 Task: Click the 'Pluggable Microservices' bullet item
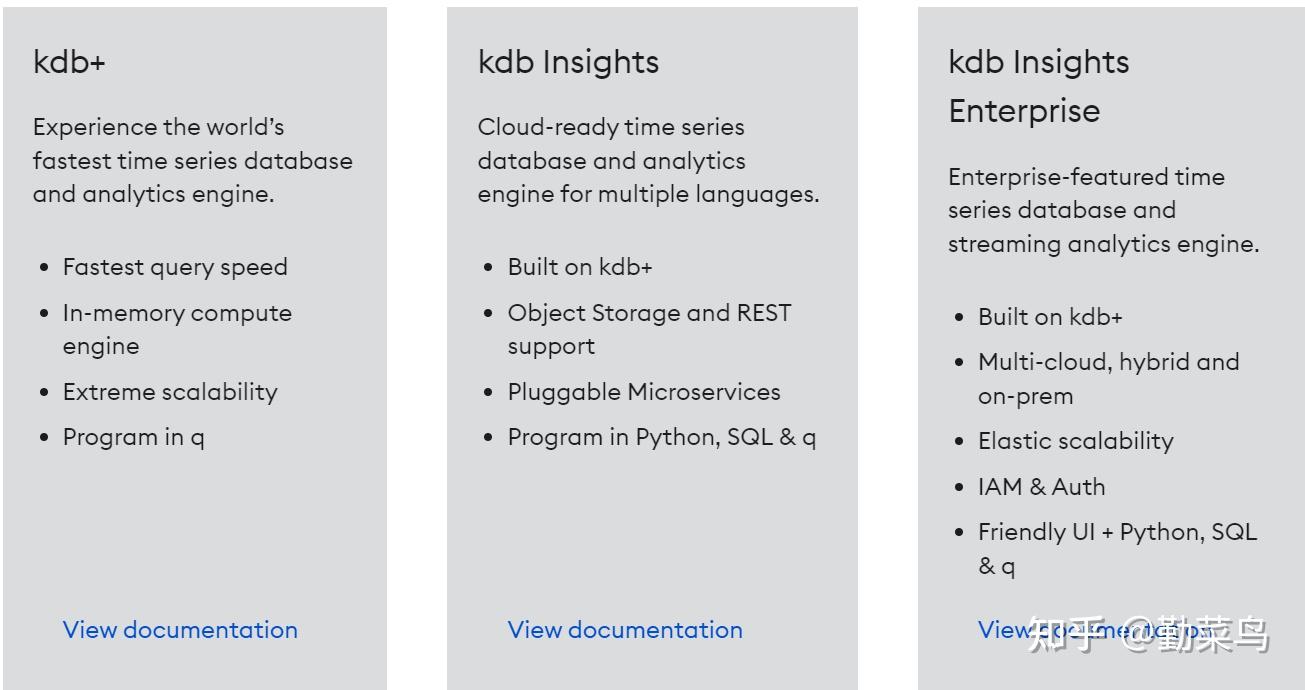(x=644, y=392)
